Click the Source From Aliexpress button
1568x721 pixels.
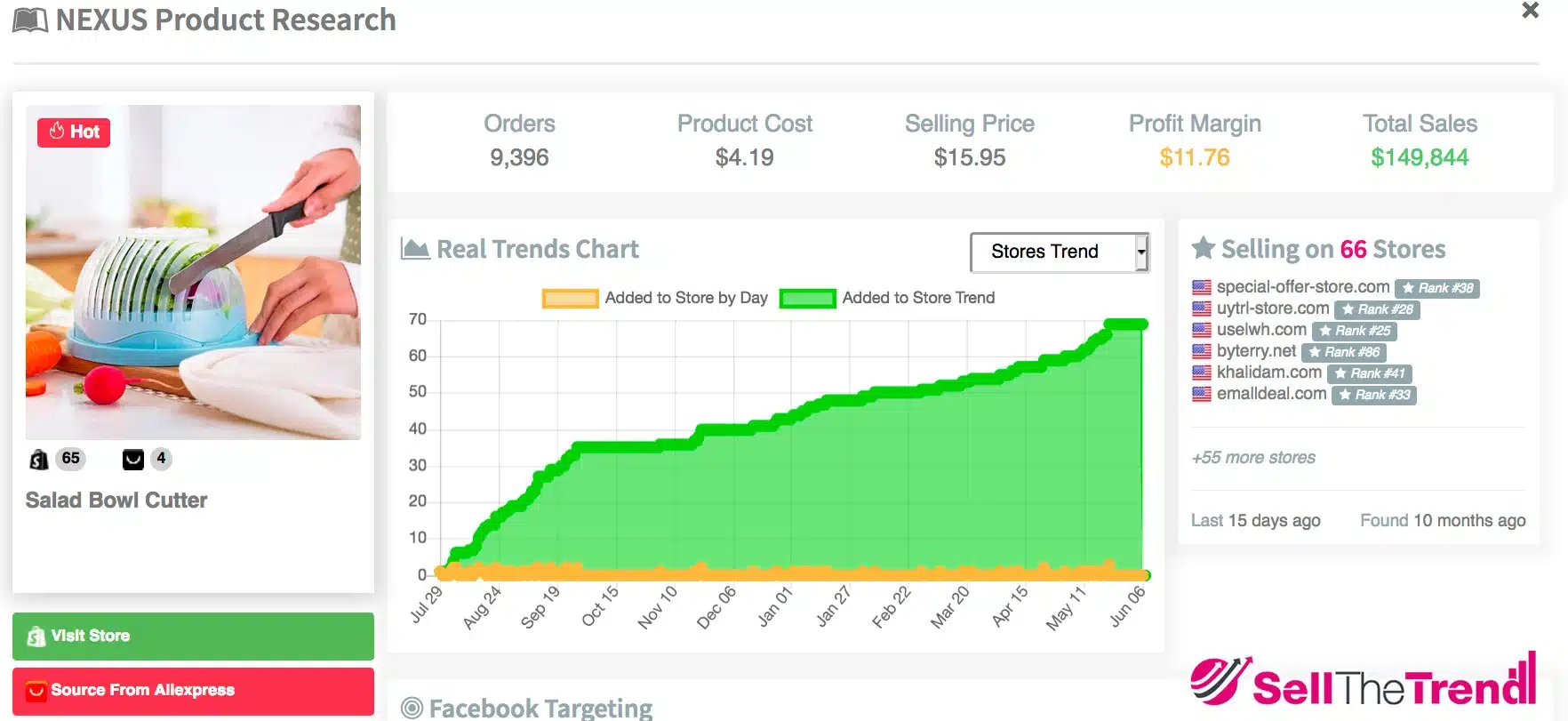click(x=193, y=690)
